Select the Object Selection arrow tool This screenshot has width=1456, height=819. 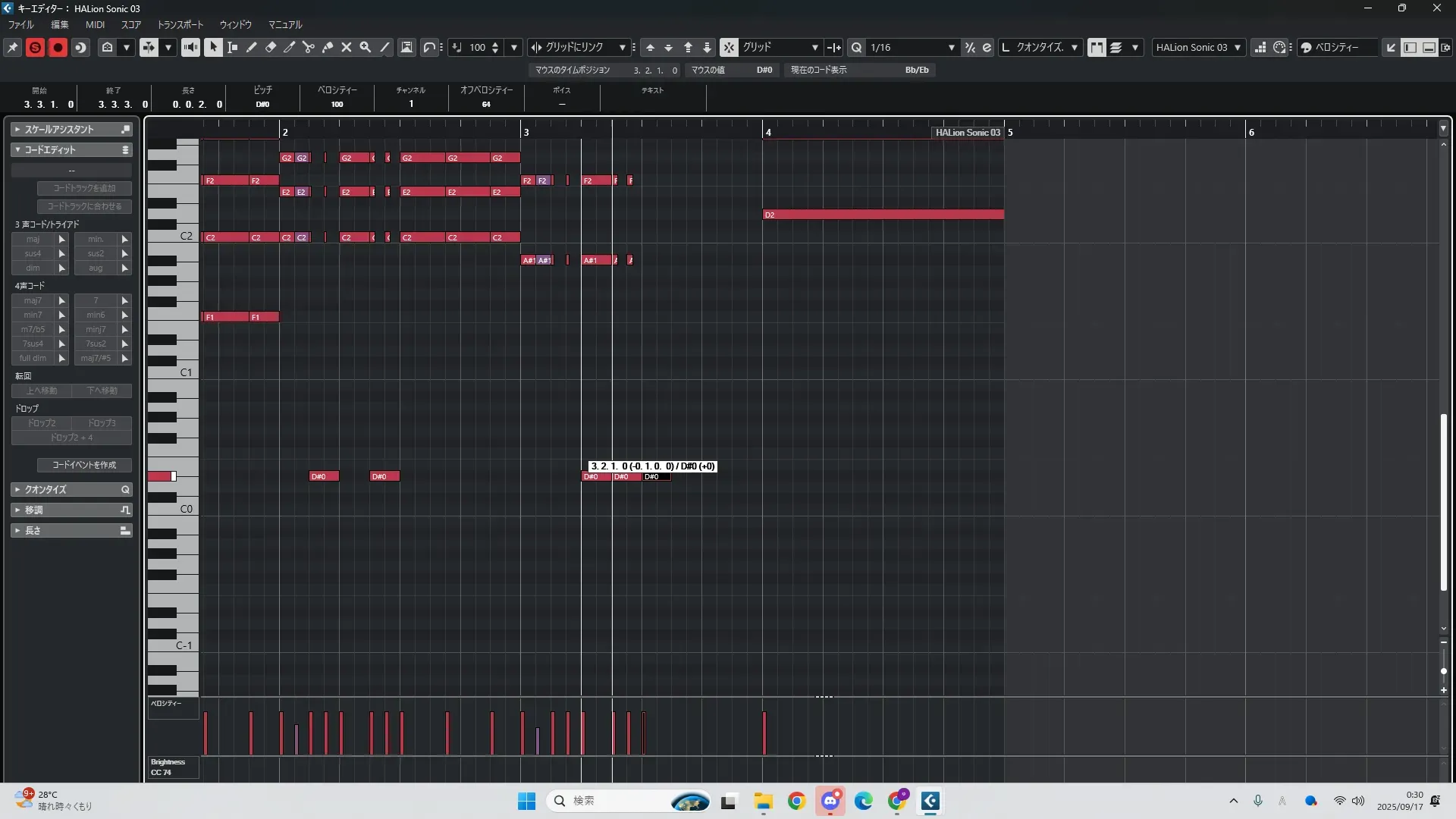213,47
